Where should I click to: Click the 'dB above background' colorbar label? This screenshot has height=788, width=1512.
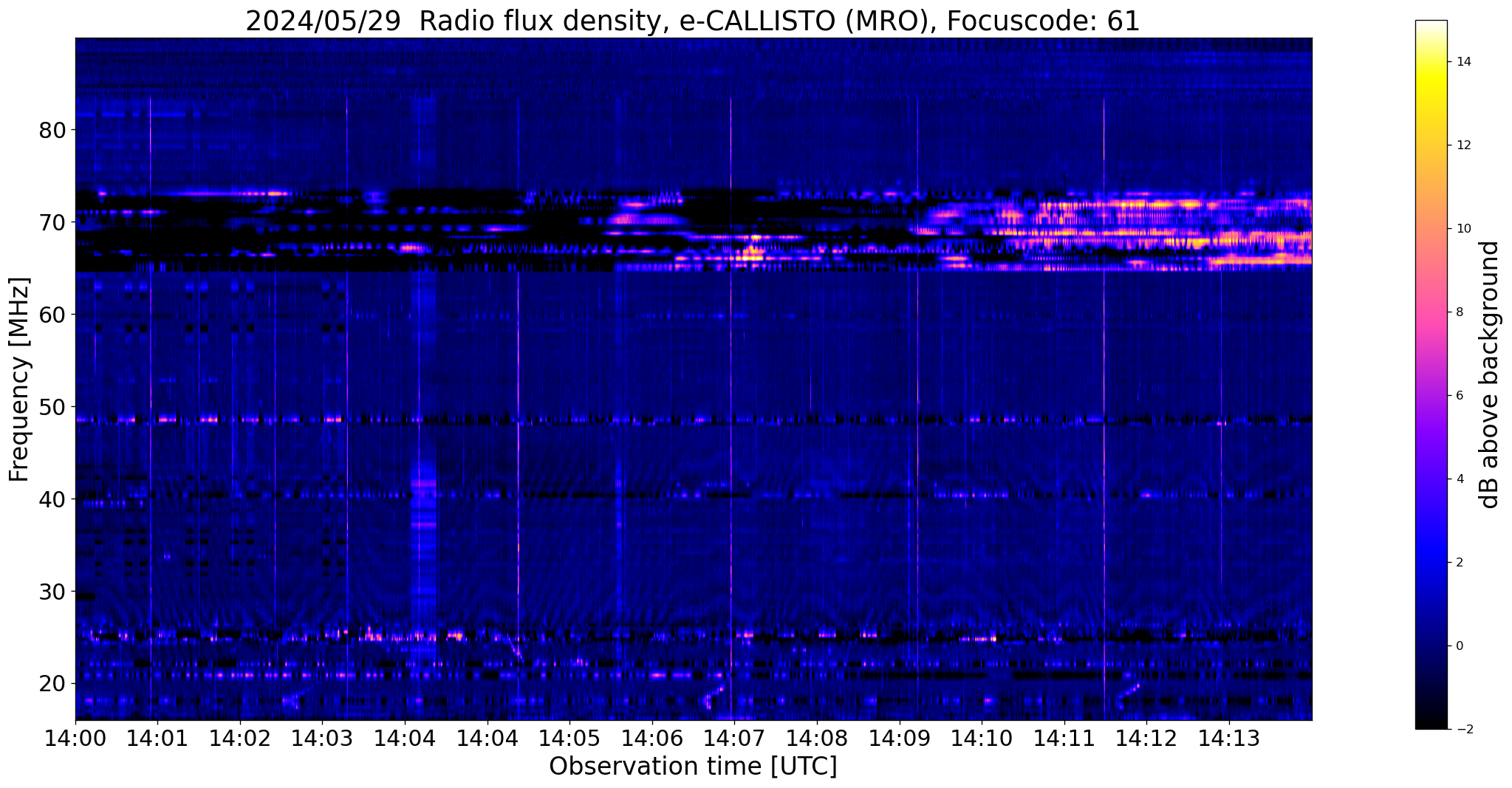click(x=1490, y=374)
